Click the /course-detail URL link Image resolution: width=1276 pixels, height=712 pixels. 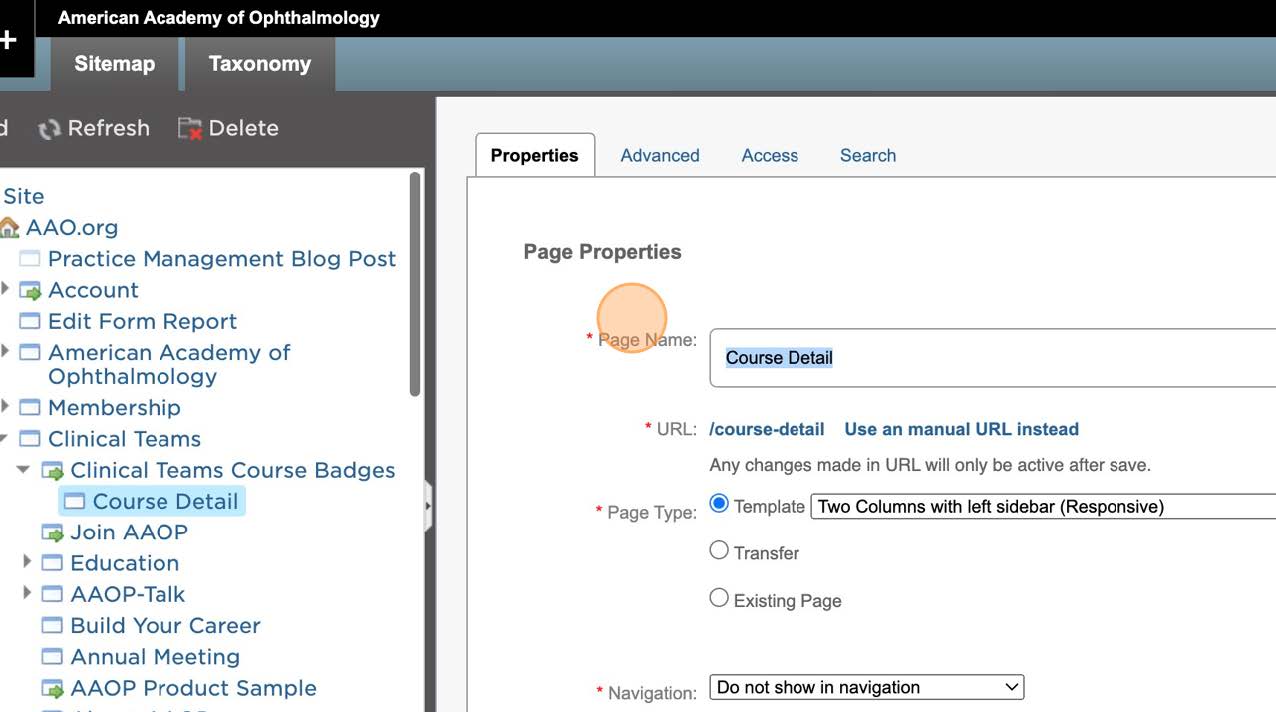coord(767,430)
